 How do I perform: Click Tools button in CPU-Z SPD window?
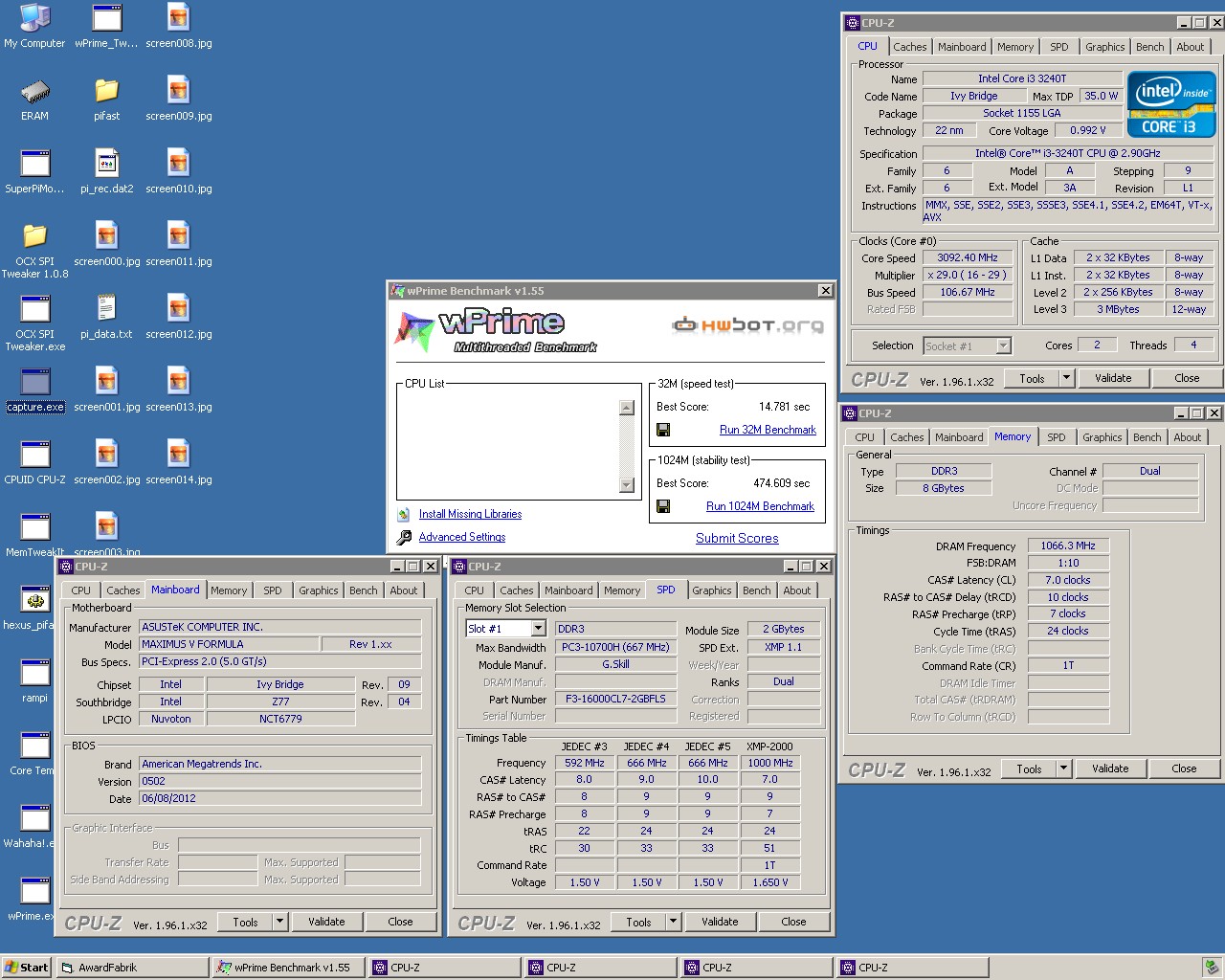(x=638, y=922)
